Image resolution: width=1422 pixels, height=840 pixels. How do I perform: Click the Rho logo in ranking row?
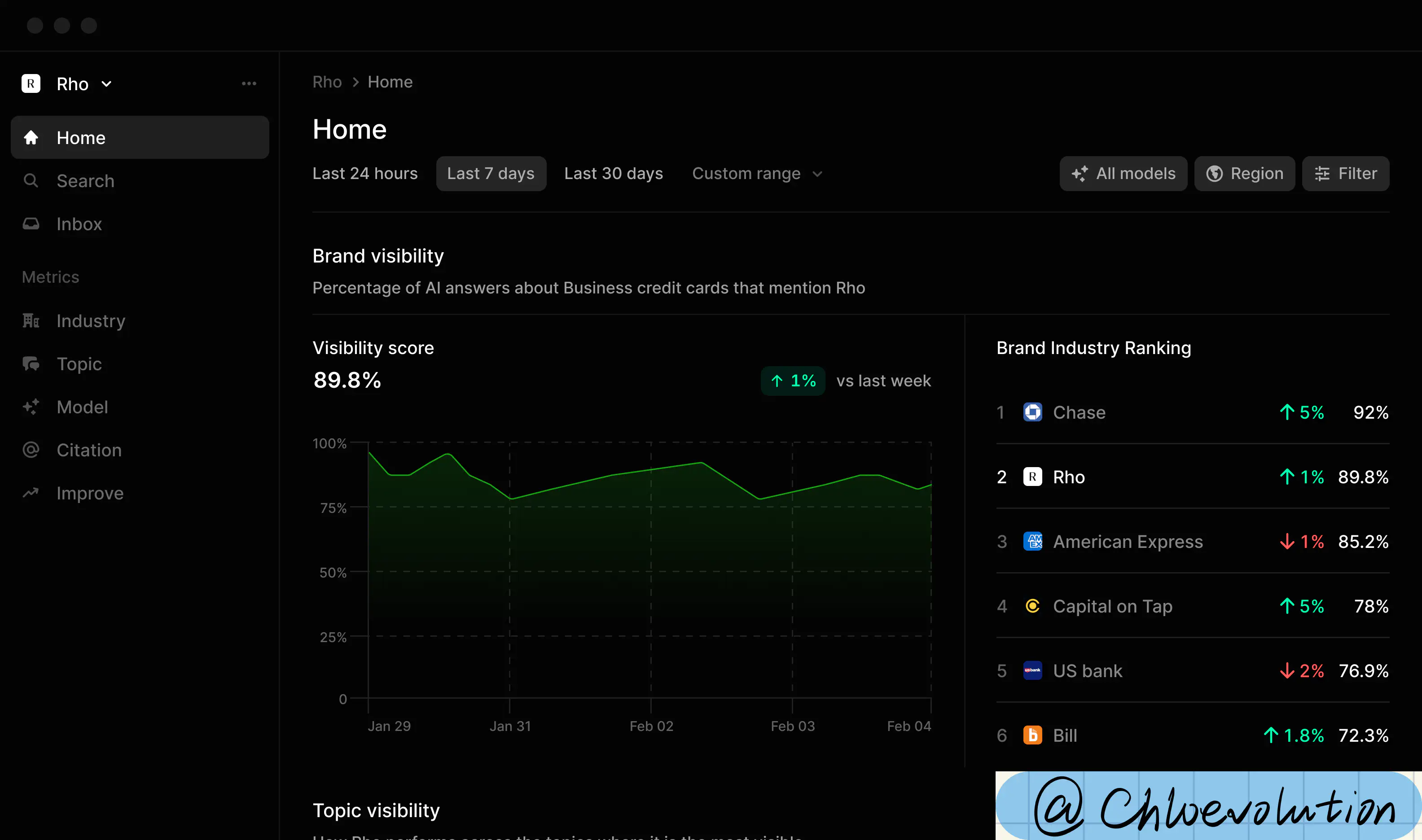tap(1032, 477)
